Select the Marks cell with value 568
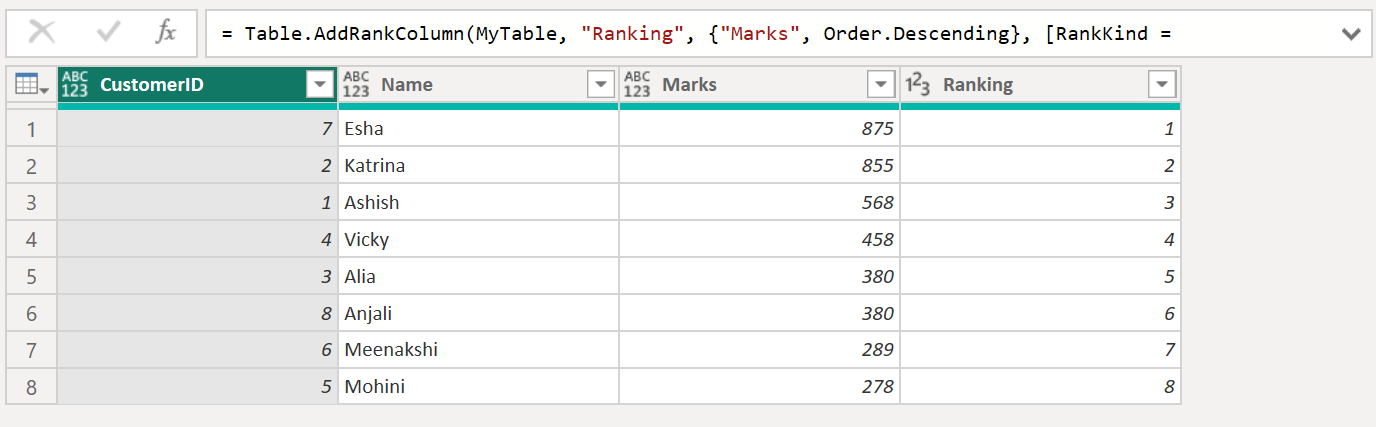Image resolution: width=1376 pixels, height=427 pixels. click(759, 203)
